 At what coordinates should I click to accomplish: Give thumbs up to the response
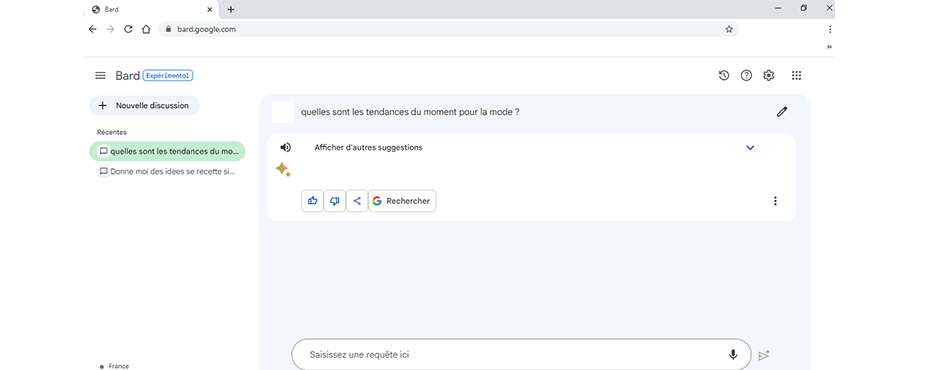click(x=313, y=201)
